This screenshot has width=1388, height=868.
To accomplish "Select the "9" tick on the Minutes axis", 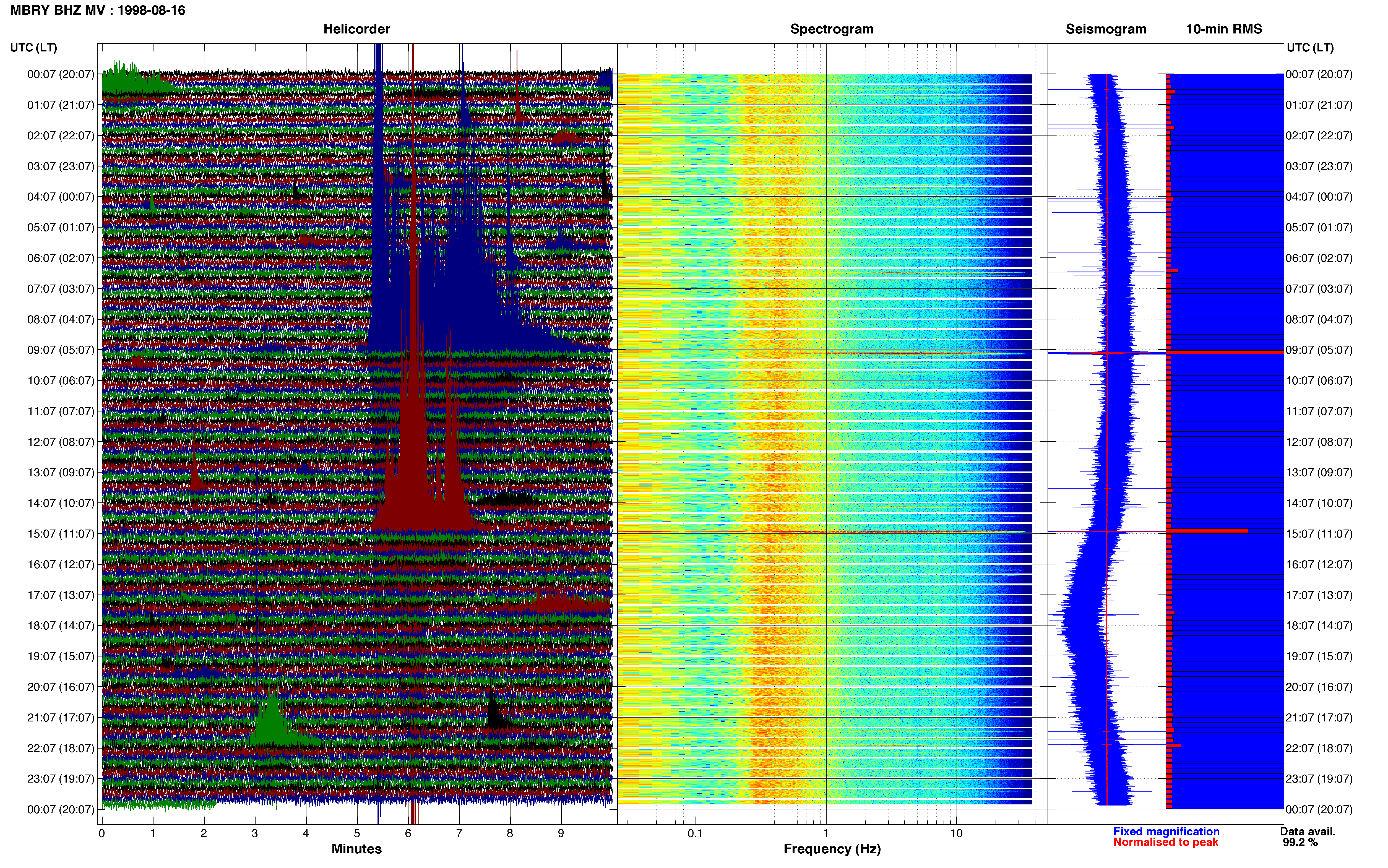I will point(561,833).
